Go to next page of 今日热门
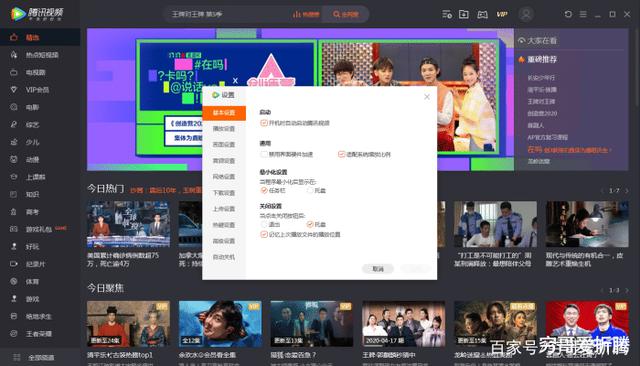640x366 pixels. pyautogui.click(x=627, y=191)
